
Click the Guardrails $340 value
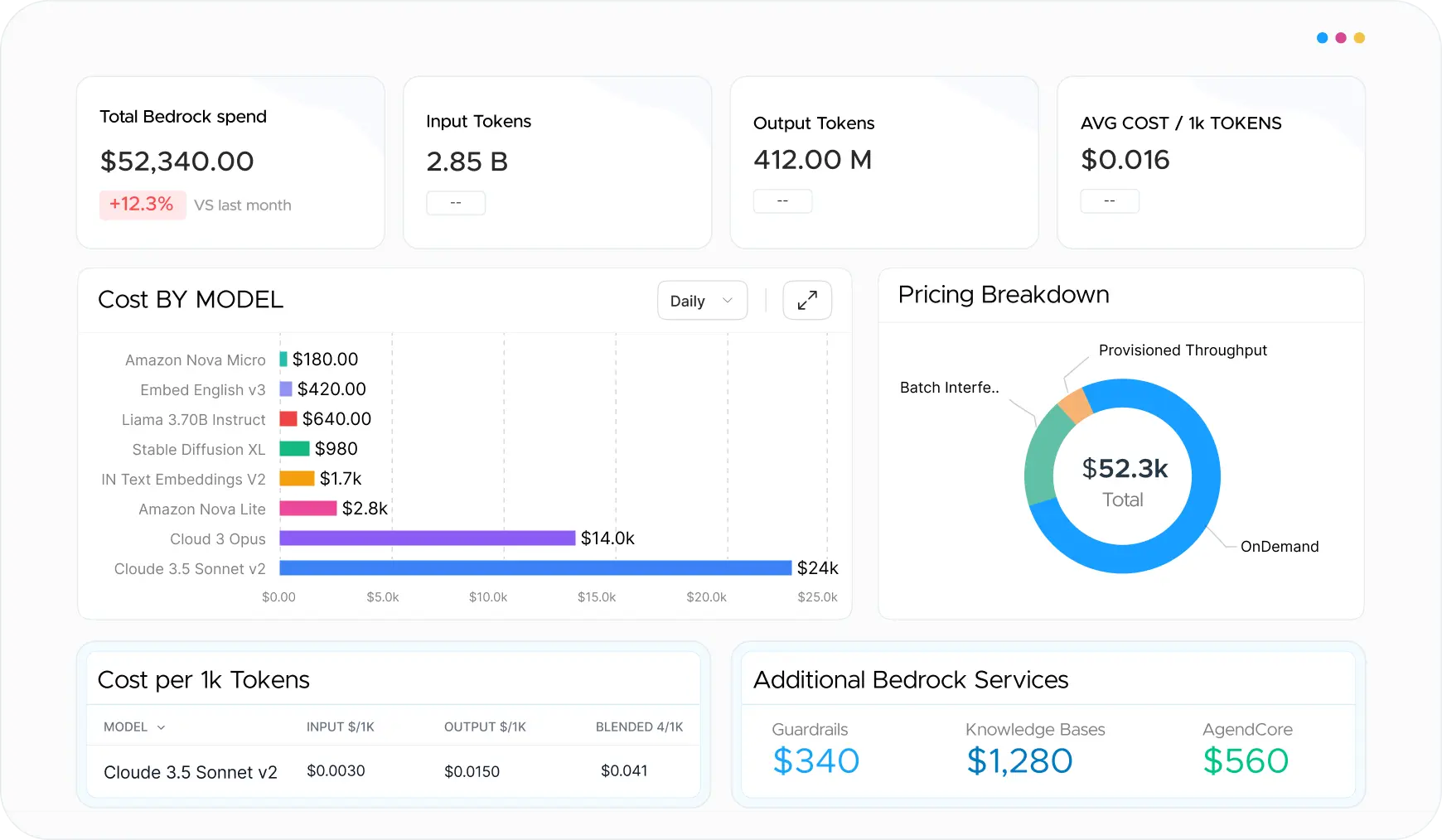(816, 761)
